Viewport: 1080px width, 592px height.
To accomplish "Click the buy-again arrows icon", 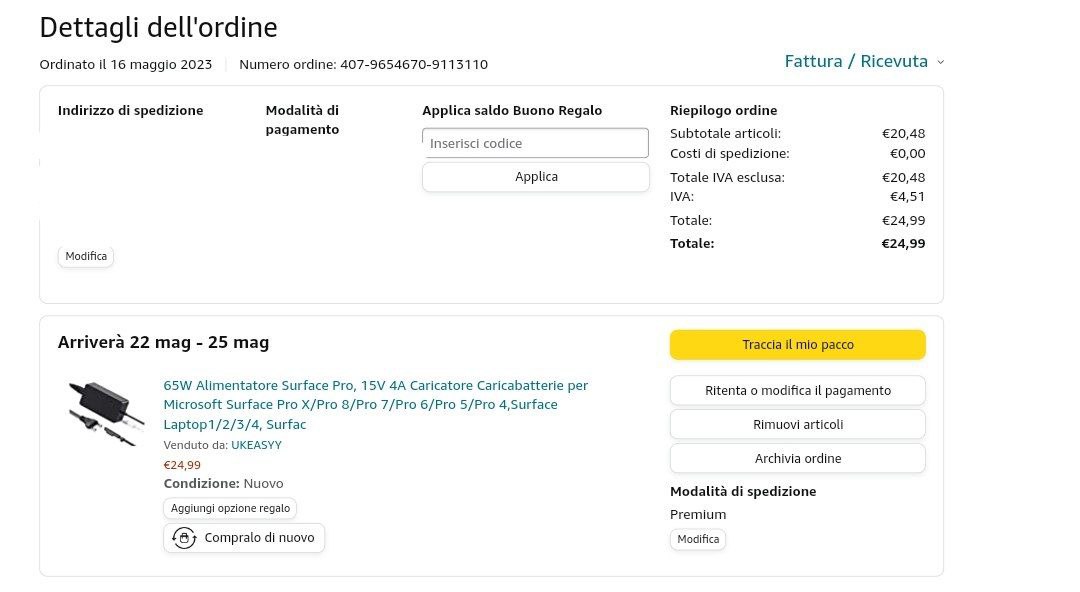I will coord(184,538).
